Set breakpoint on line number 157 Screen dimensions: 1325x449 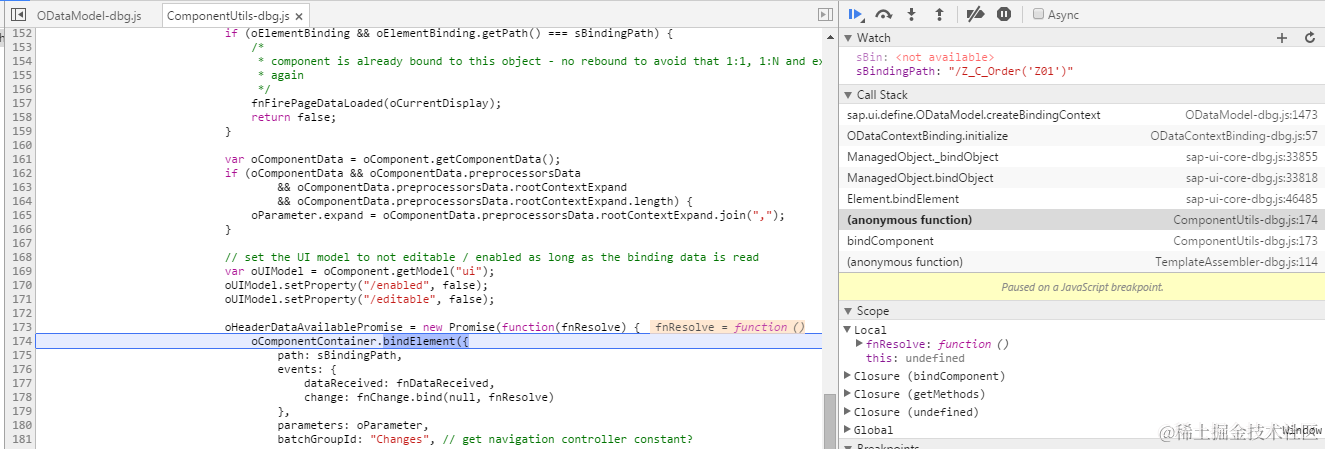[x=21, y=103]
